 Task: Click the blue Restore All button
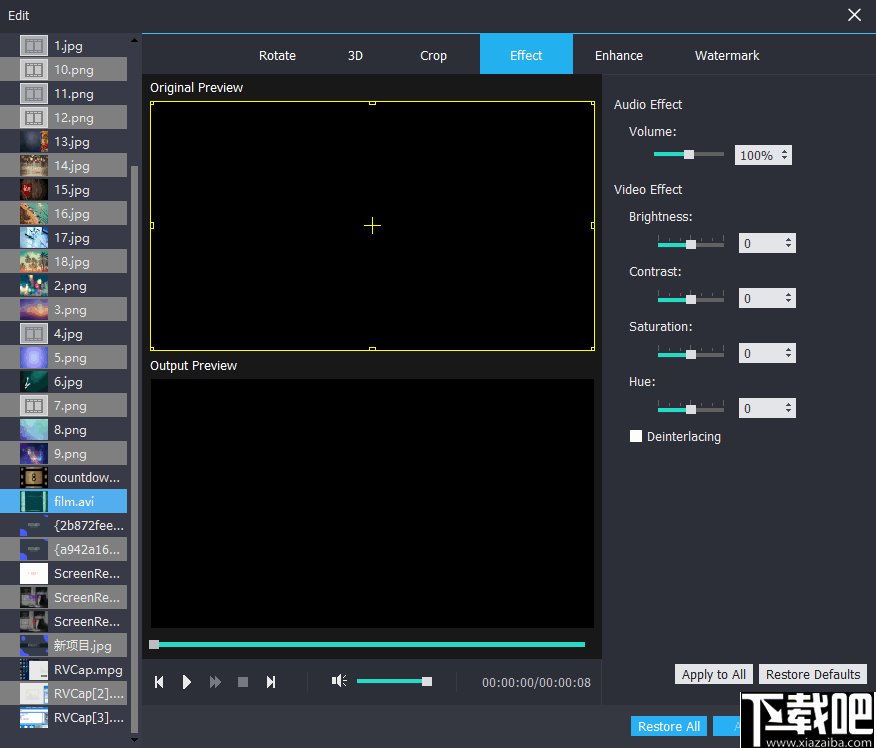[668, 726]
